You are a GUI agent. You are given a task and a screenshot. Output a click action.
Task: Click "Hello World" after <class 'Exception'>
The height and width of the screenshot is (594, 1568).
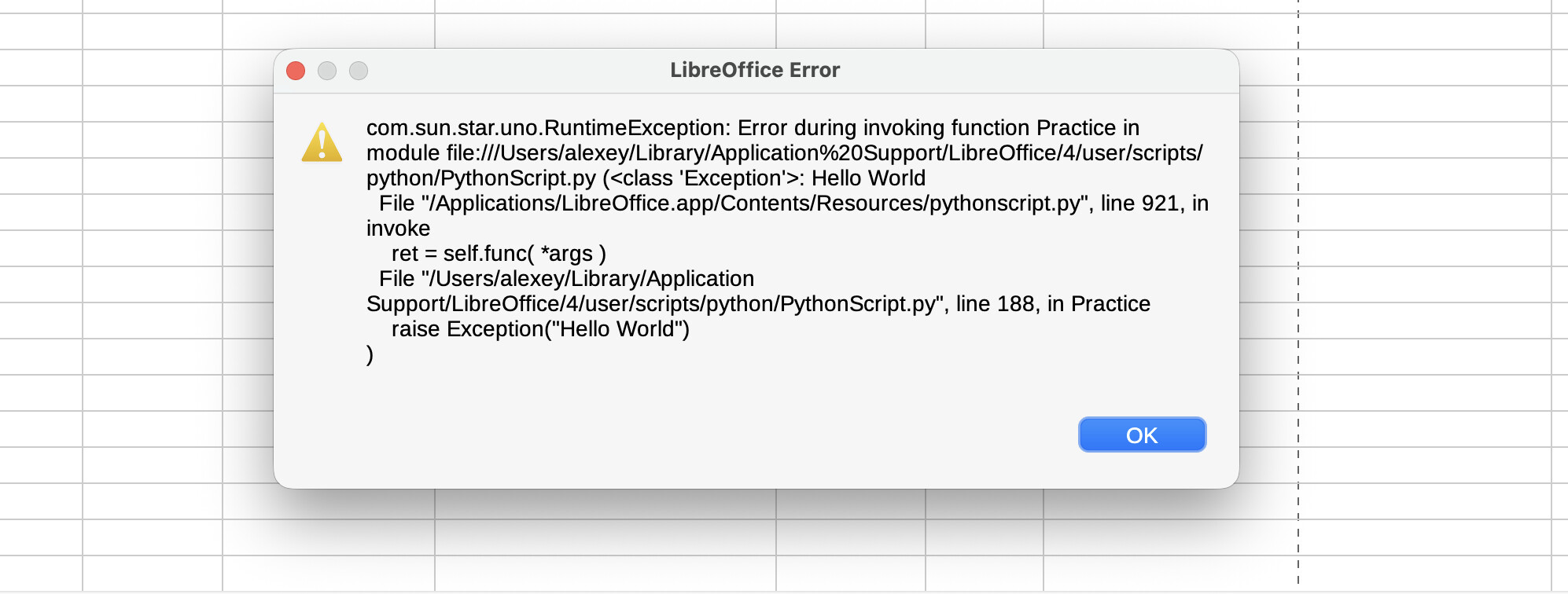click(868, 178)
